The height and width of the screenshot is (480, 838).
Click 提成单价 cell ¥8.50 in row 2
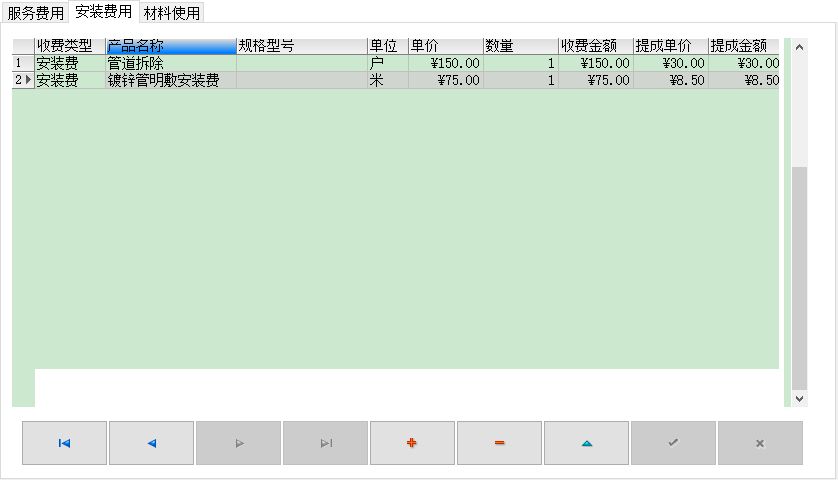pos(671,80)
